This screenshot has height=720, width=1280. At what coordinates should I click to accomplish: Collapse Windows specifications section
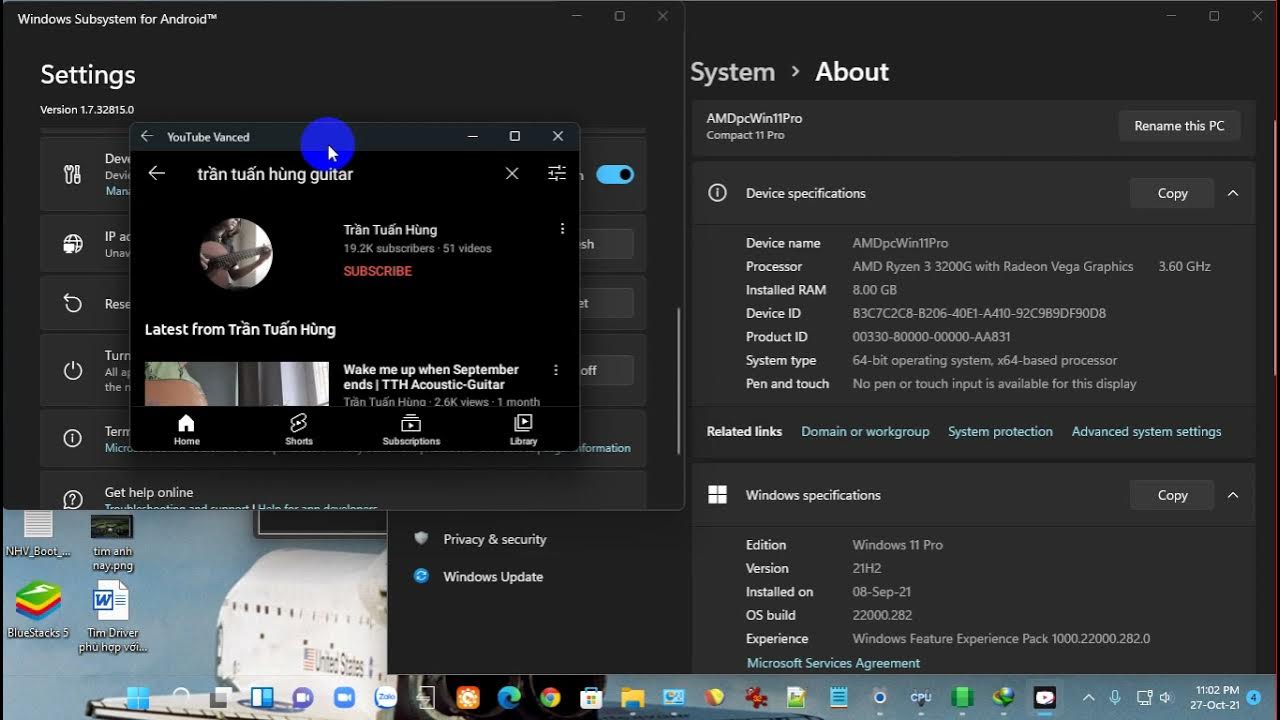(1233, 495)
